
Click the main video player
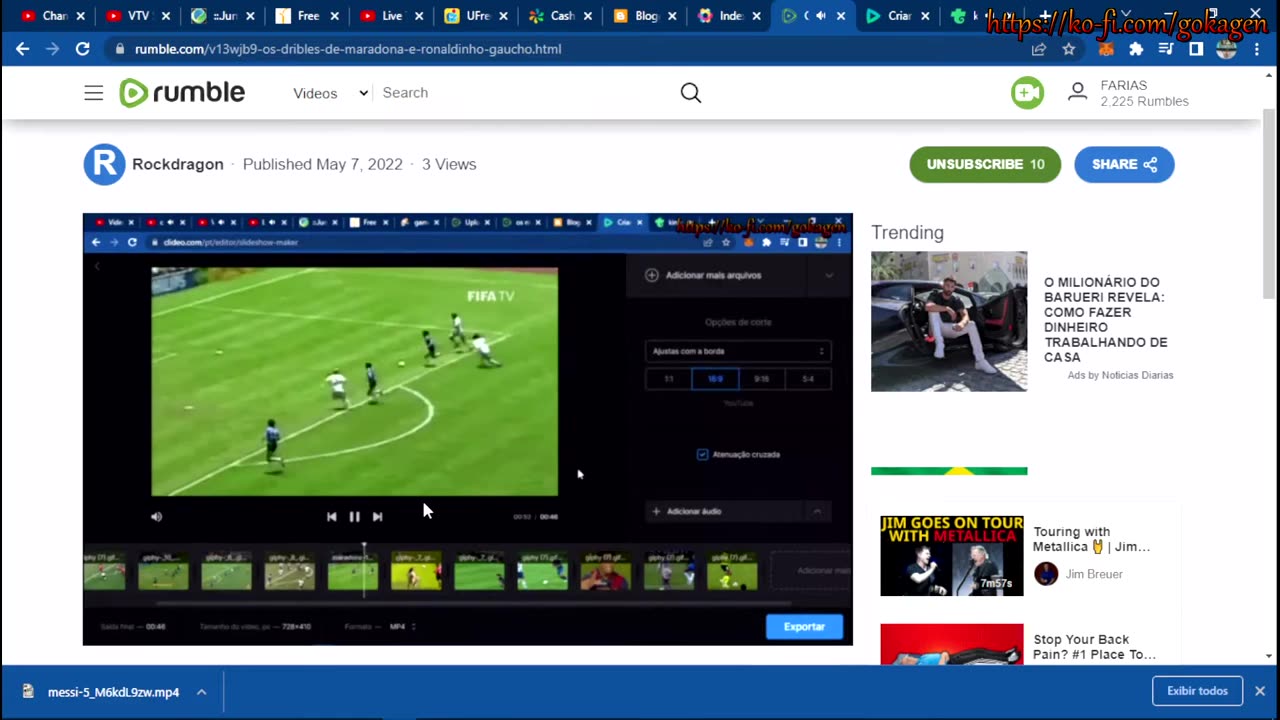pyautogui.click(x=467, y=429)
